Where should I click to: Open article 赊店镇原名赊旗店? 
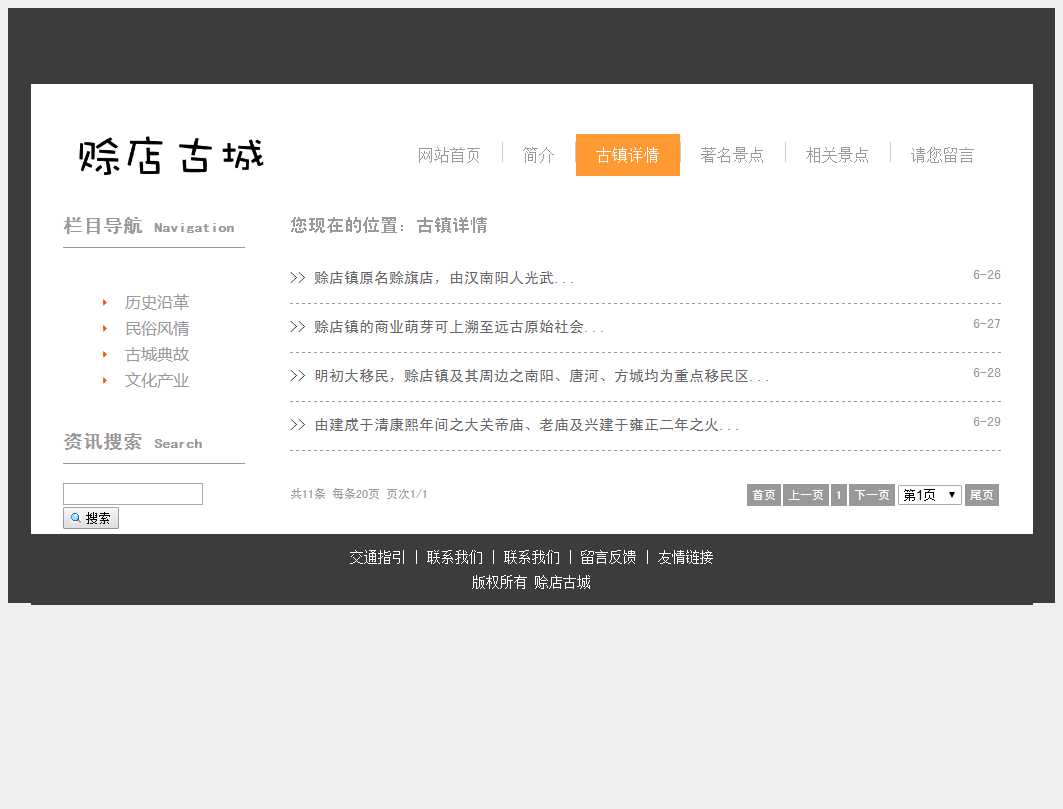443,278
